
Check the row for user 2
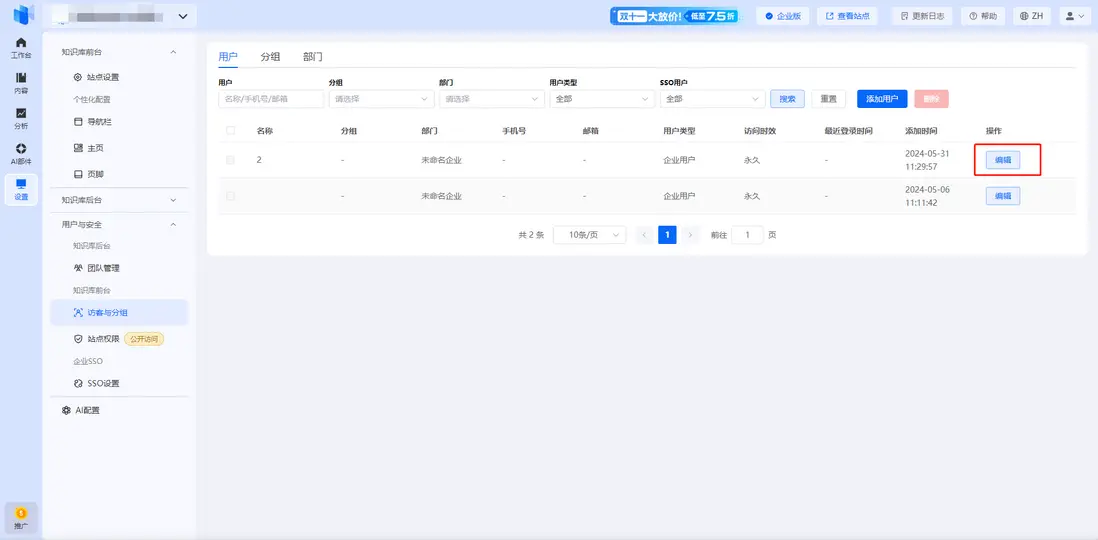click(x=230, y=160)
